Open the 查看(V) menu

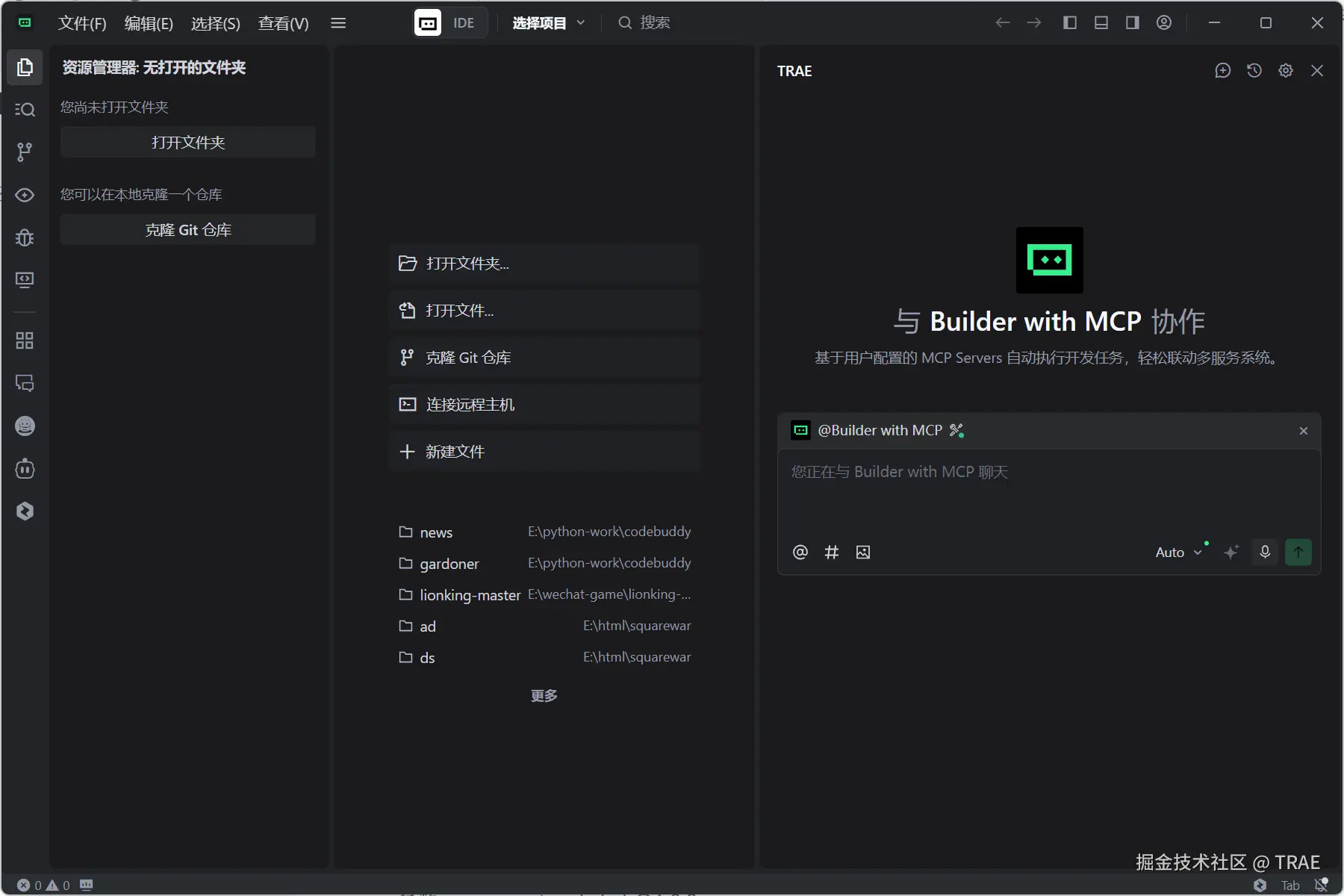pyautogui.click(x=283, y=23)
